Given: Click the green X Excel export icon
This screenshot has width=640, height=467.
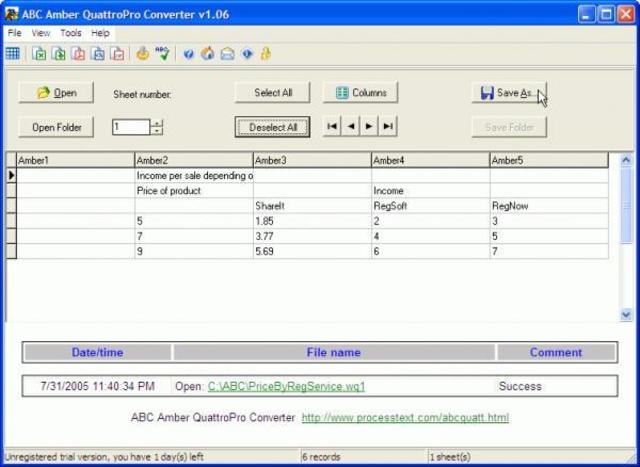Looking at the screenshot, I should coord(40,53).
